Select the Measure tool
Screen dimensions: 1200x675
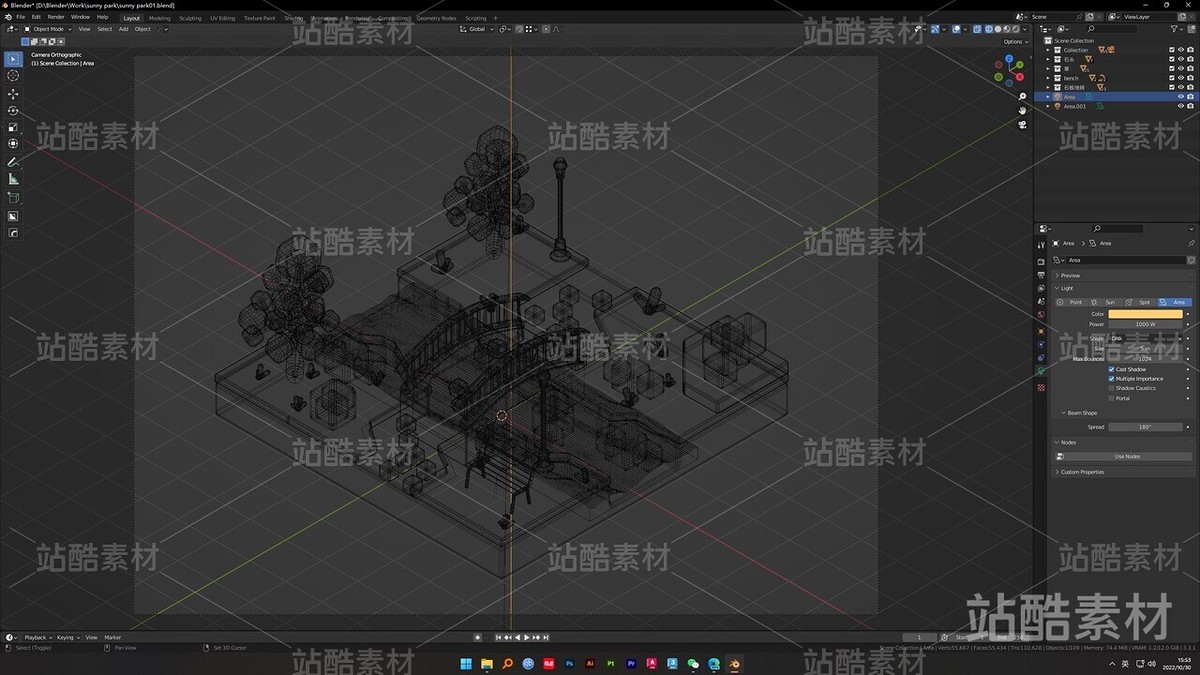coord(13,179)
